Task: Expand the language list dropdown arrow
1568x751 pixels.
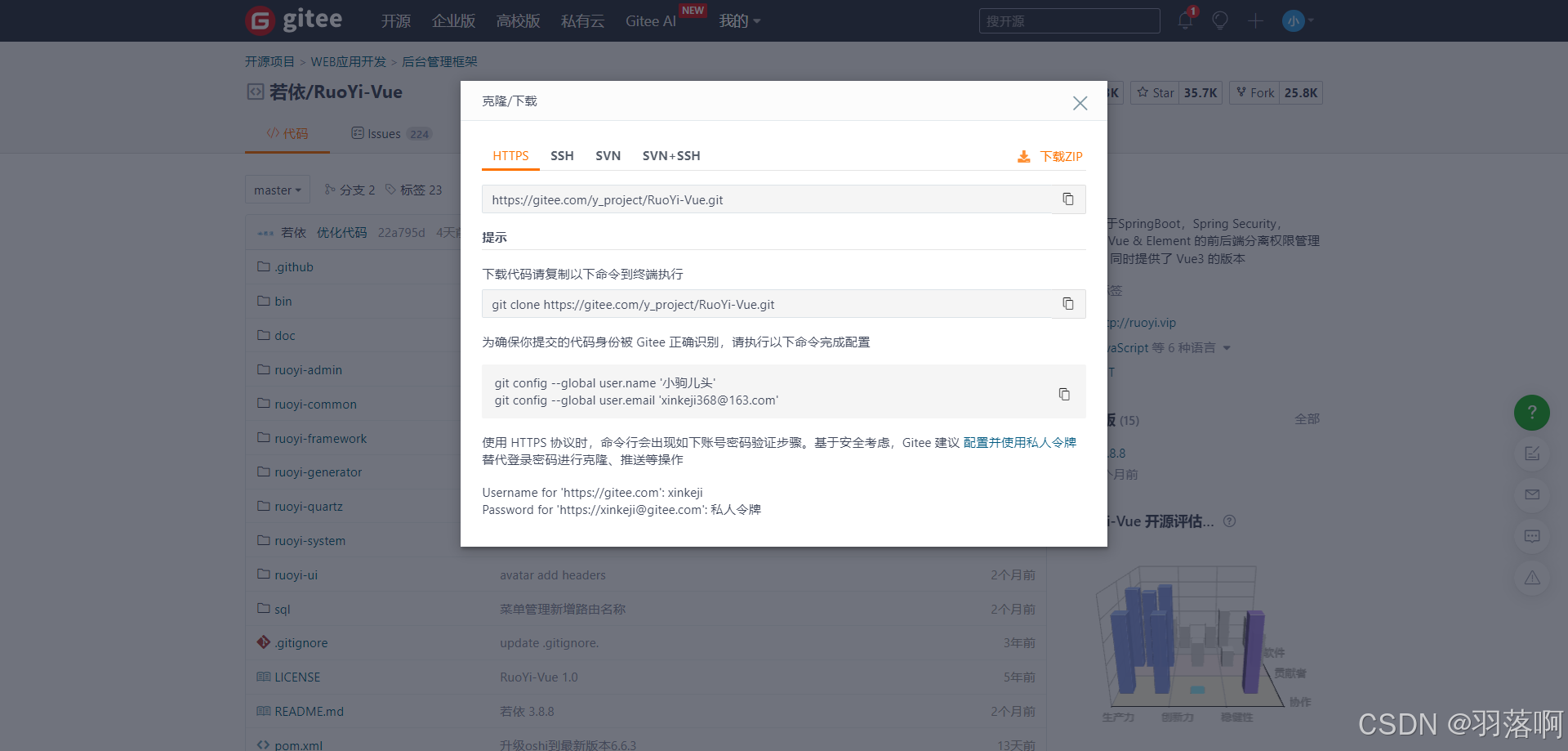Action: point(1227,348)
